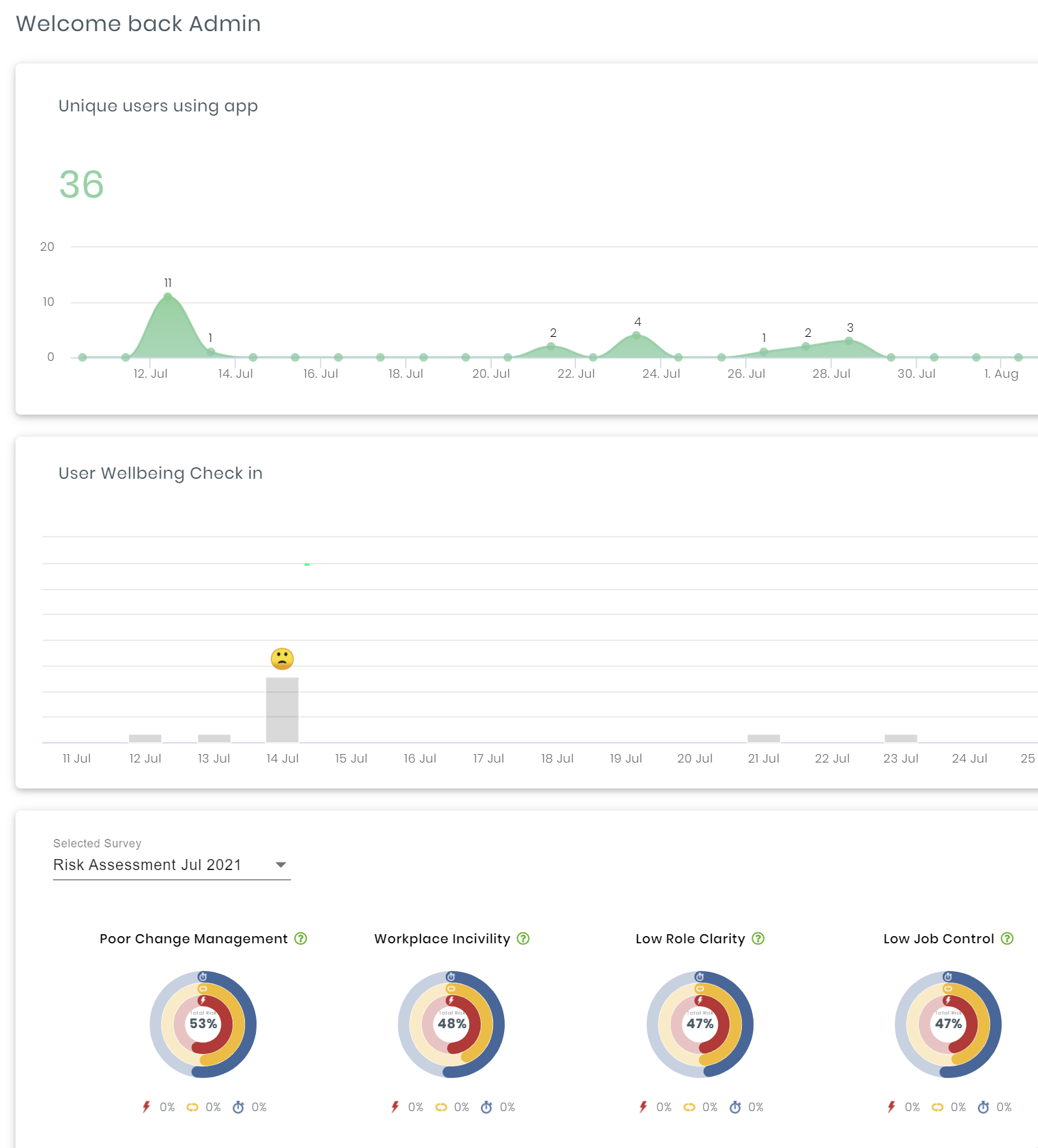Click stopwatch icon under Workplace Incivility chart
This screenshot has height=1148, width=1038.
487,1107
